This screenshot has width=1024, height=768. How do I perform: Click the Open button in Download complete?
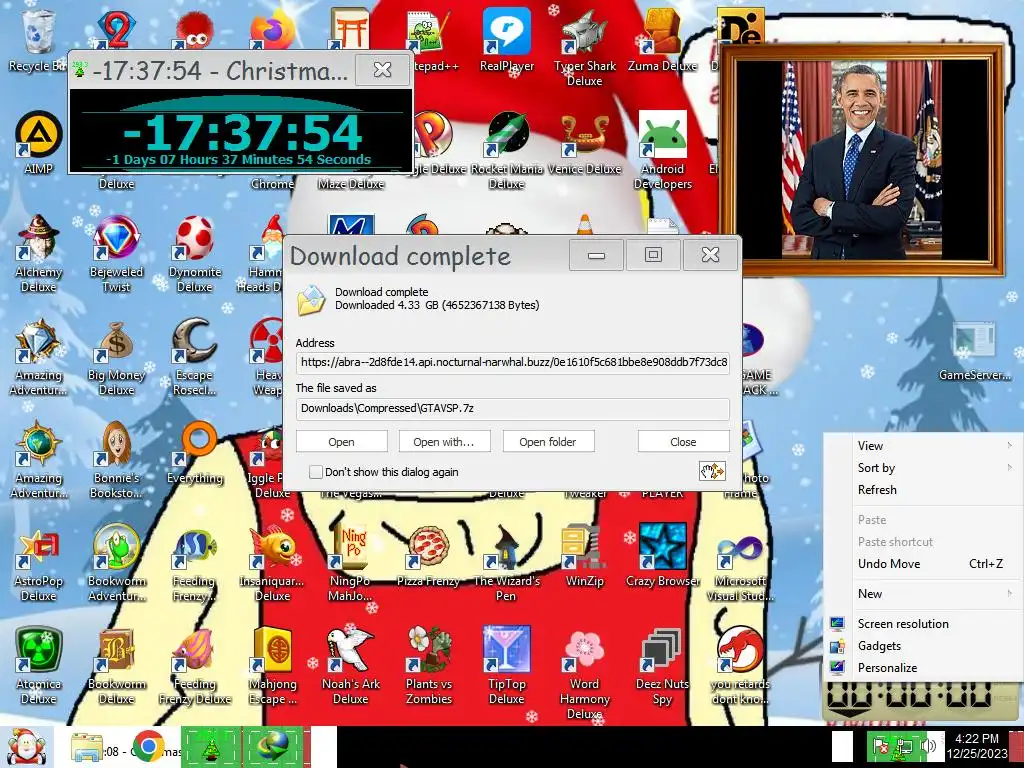click(x=341, y=441)
